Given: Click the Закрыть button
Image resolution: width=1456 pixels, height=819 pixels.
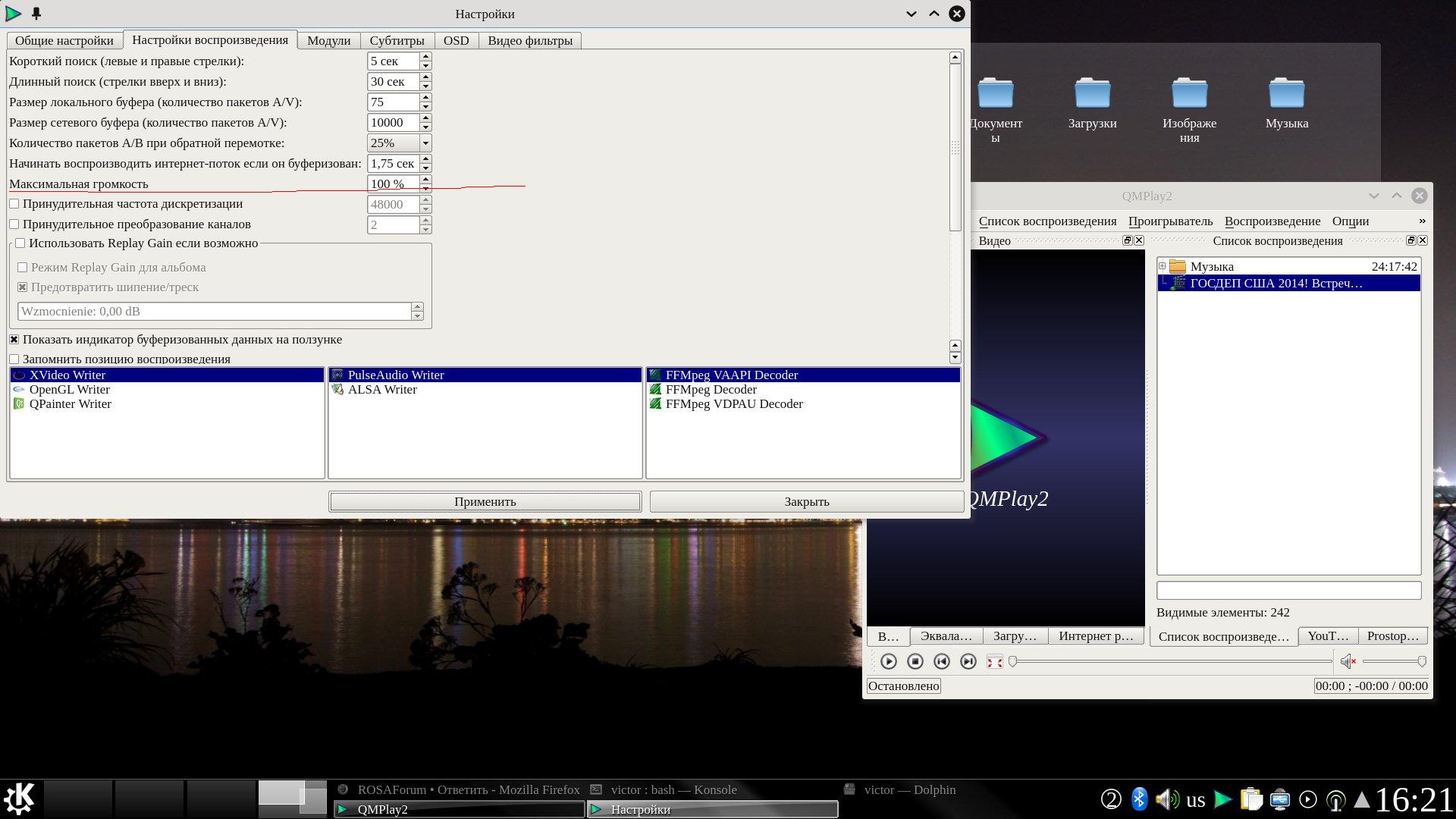Looking at the screenshot, I should pyautogui.click(x=806, y=502).
